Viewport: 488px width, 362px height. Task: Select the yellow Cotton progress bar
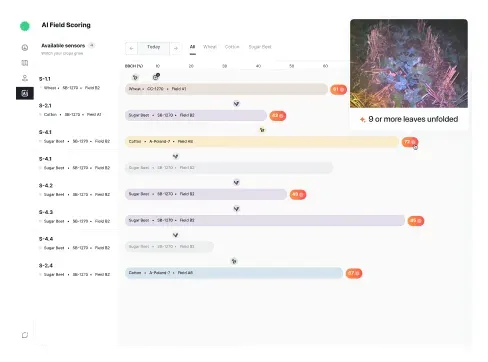coord(262,142)
